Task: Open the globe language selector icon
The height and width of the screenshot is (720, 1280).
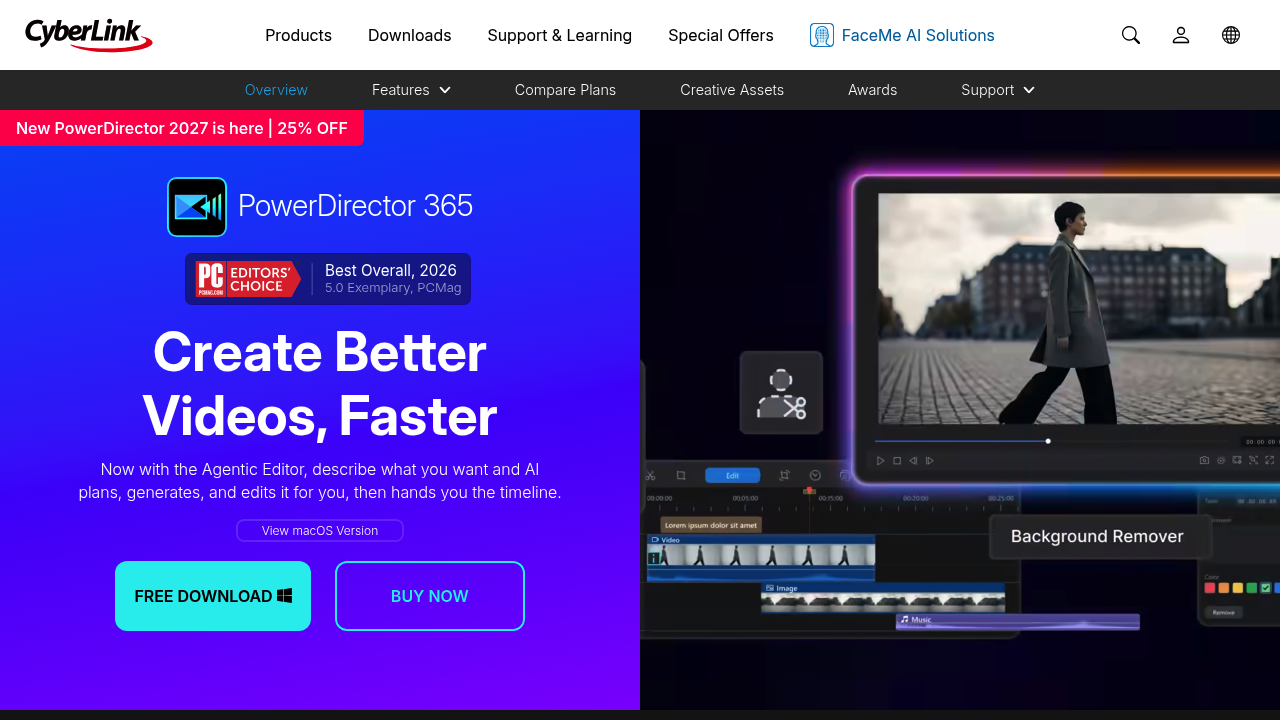Action: pos(1231,35)
